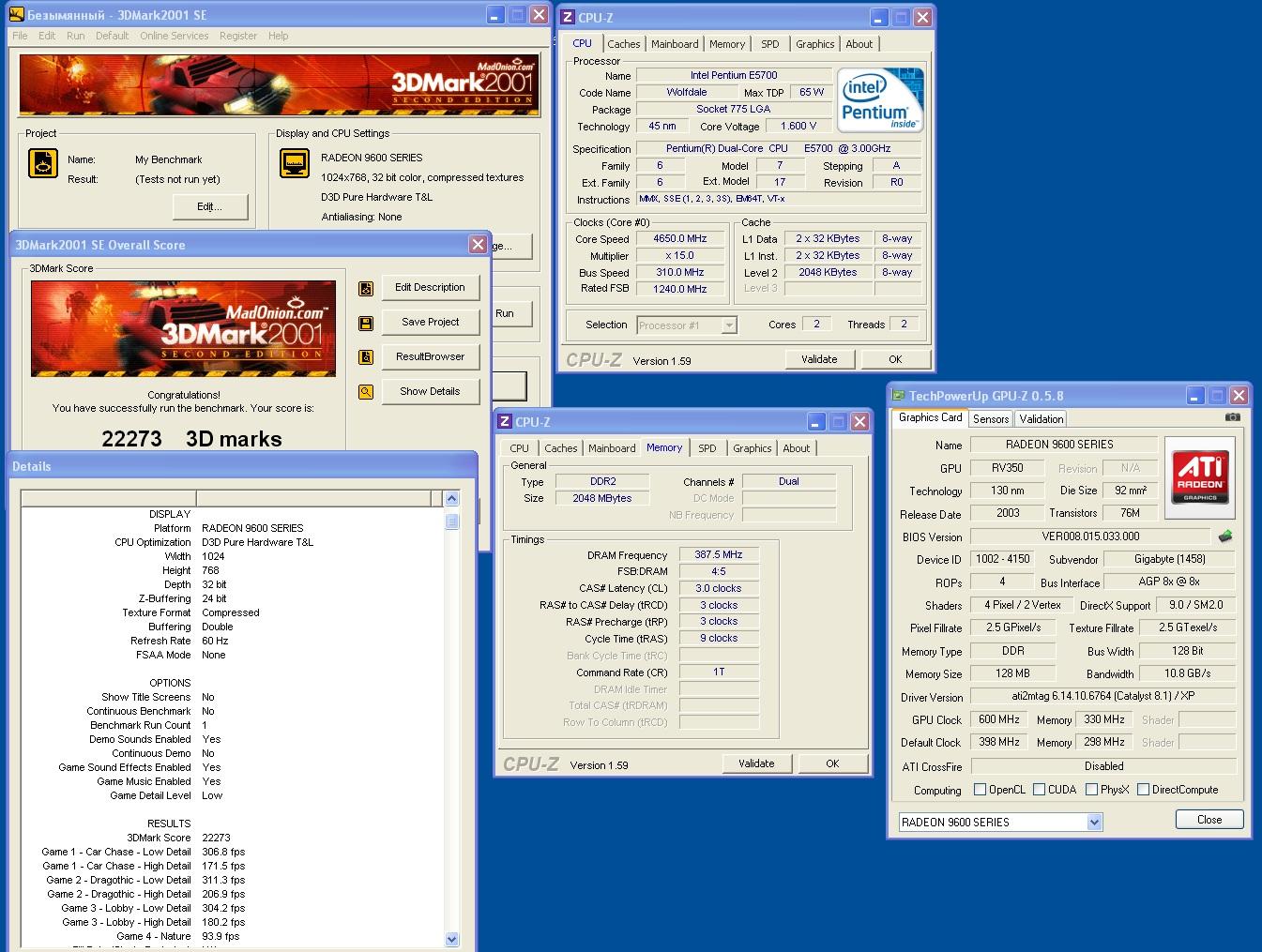Click the GPU-Z screenshot camera icon
Viewport: 1262px width, 952px height.
(x=1233, y=417)
